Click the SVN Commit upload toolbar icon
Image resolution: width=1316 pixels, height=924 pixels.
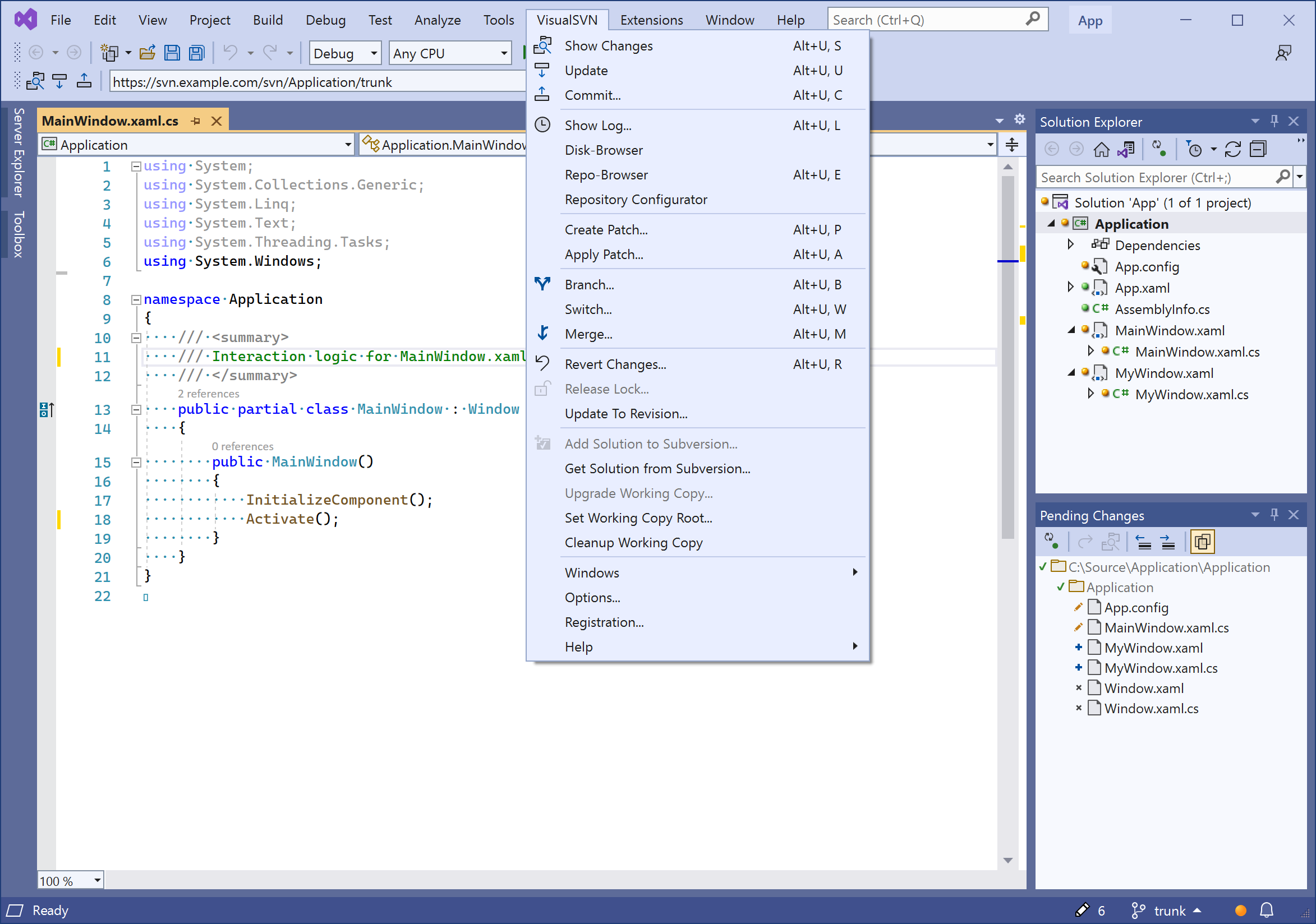click(x=84, y=81)
